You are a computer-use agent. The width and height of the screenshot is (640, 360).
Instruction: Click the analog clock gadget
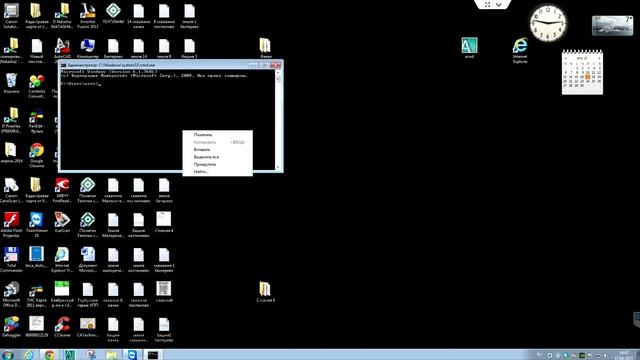[548, 23]
